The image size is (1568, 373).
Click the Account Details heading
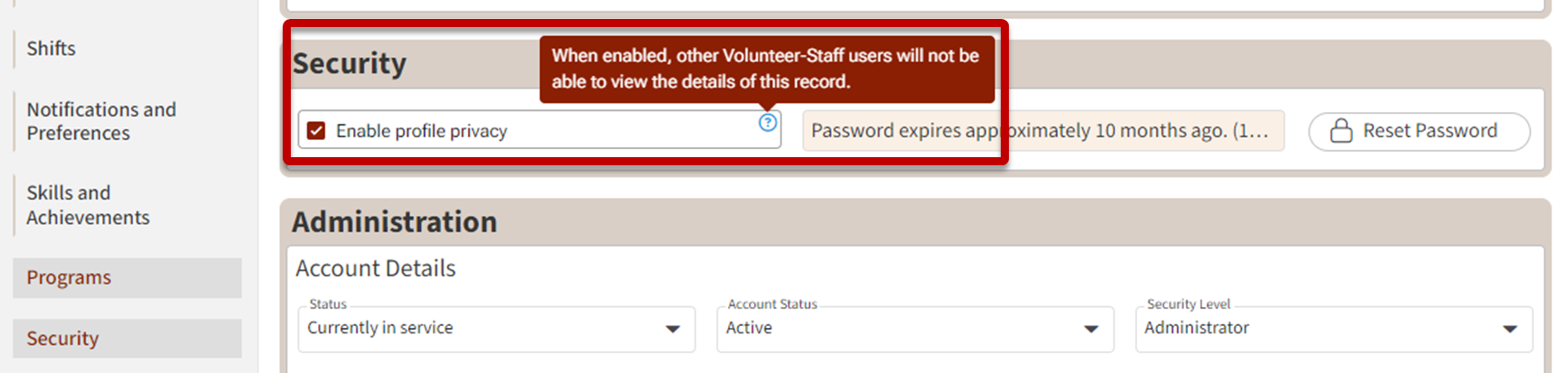376,268
